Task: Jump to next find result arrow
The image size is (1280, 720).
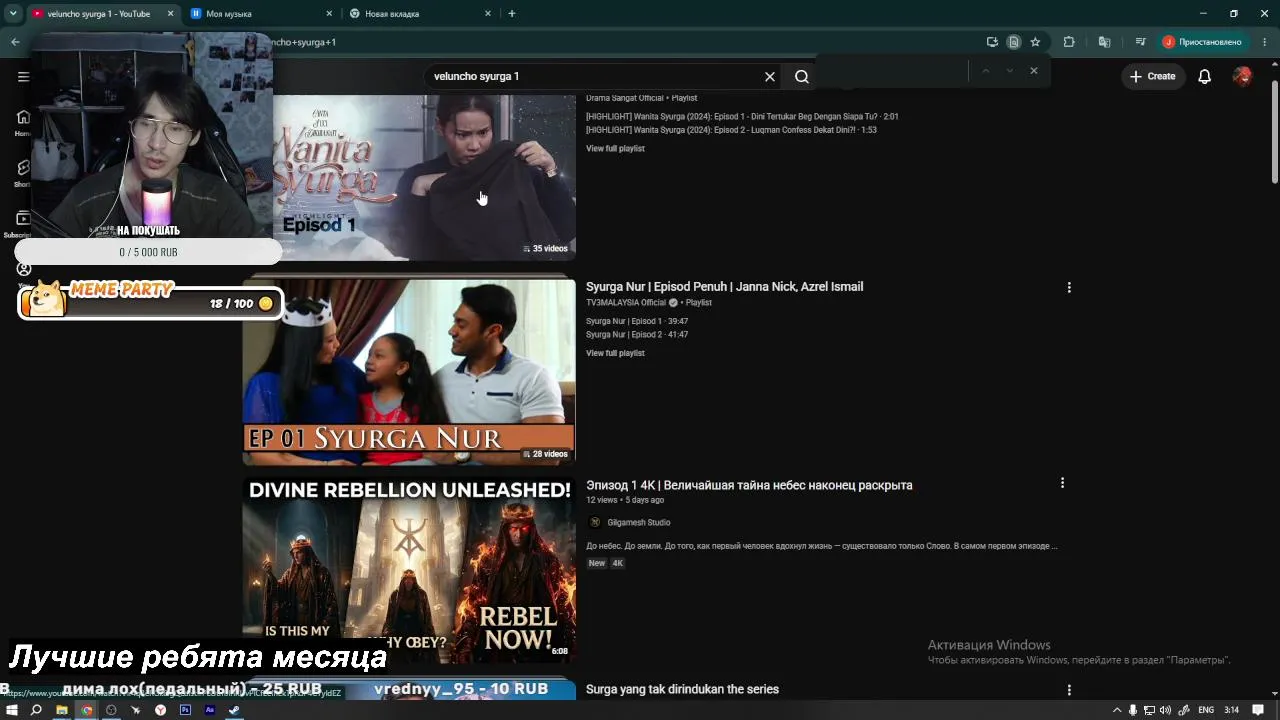Action: [1009, 71]
